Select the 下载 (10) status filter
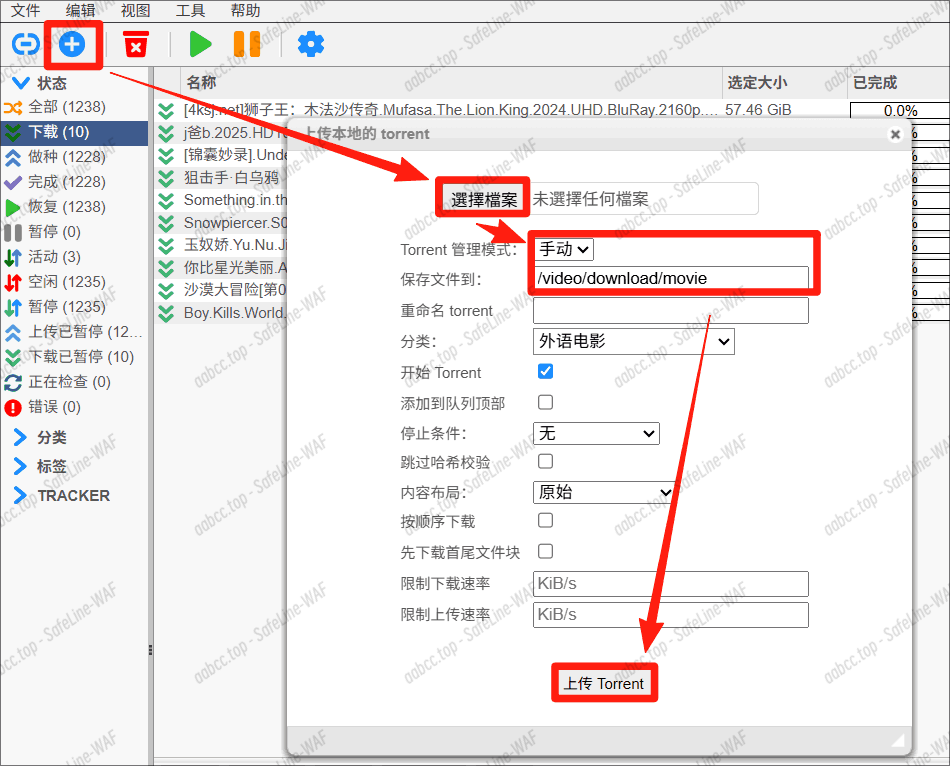 pos(74,132)
